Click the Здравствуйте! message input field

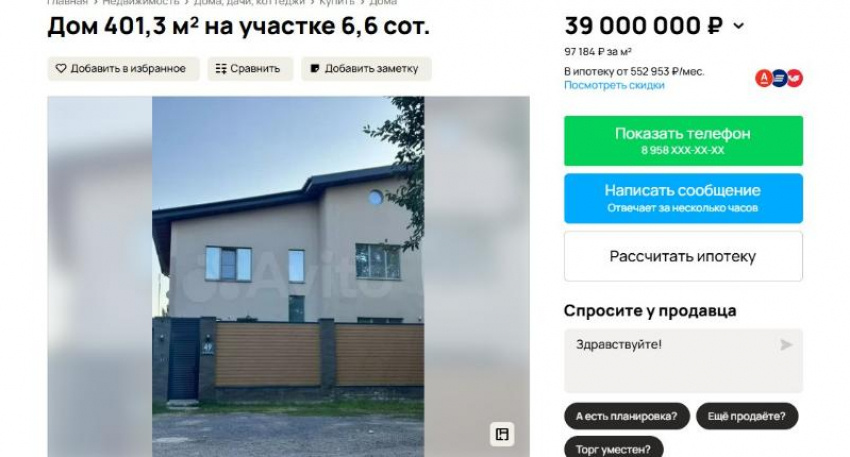tap(683, 361)
